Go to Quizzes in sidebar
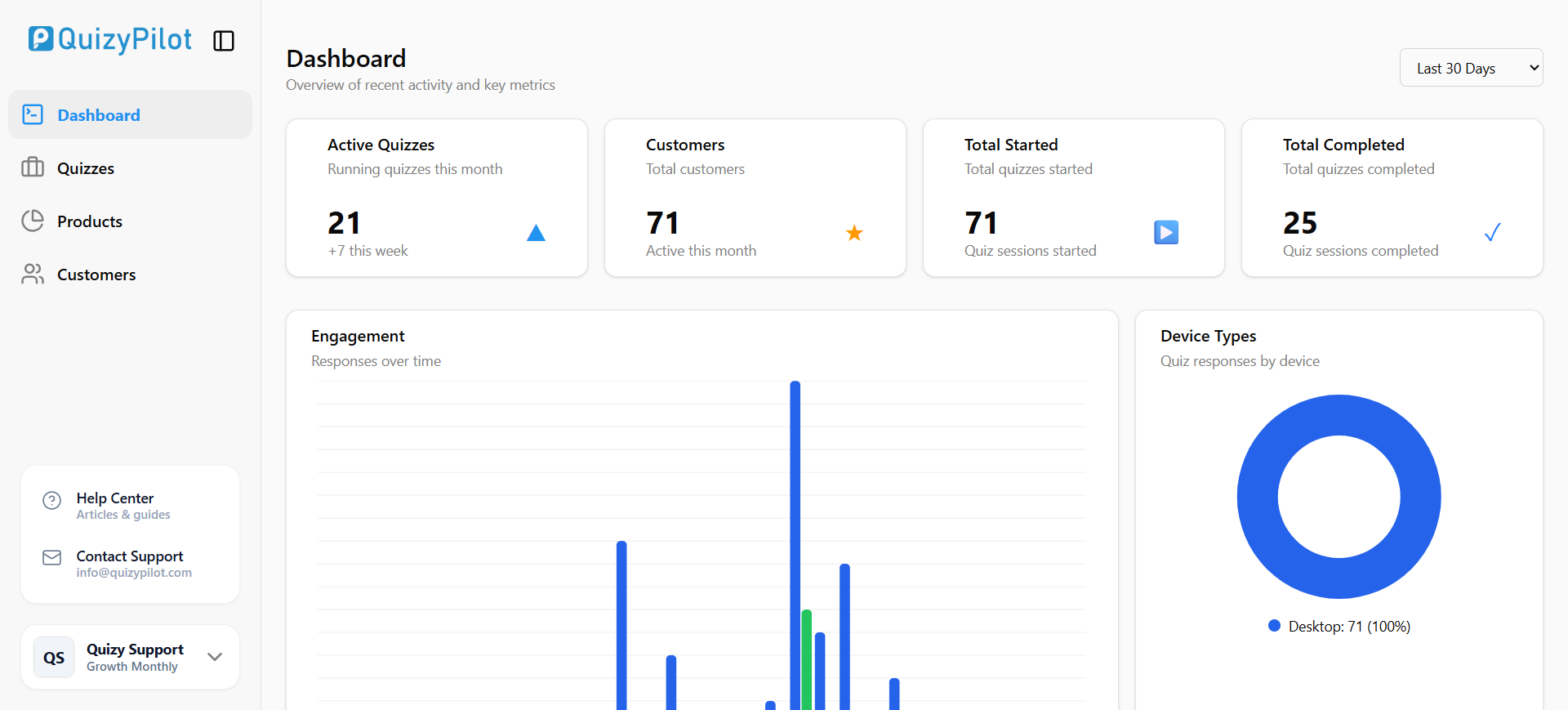 [130, 168]
